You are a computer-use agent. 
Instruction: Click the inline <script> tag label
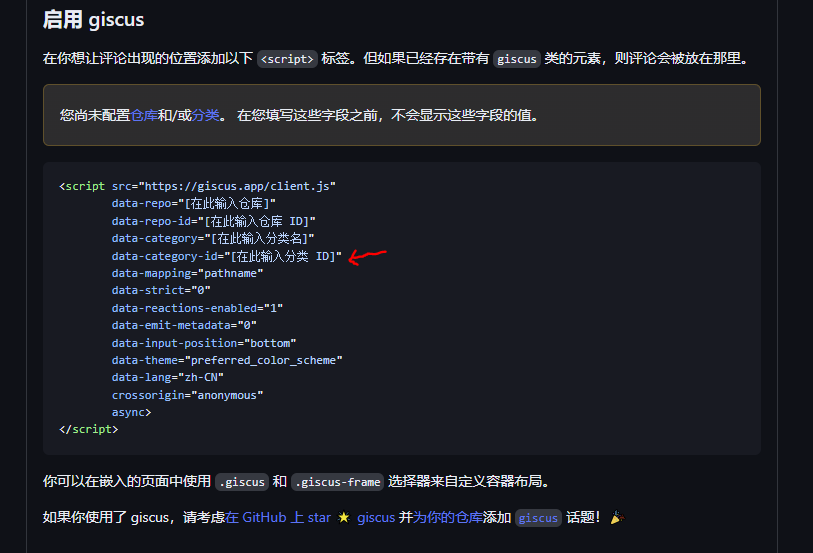pyautogui.click(x=288, y=59)
